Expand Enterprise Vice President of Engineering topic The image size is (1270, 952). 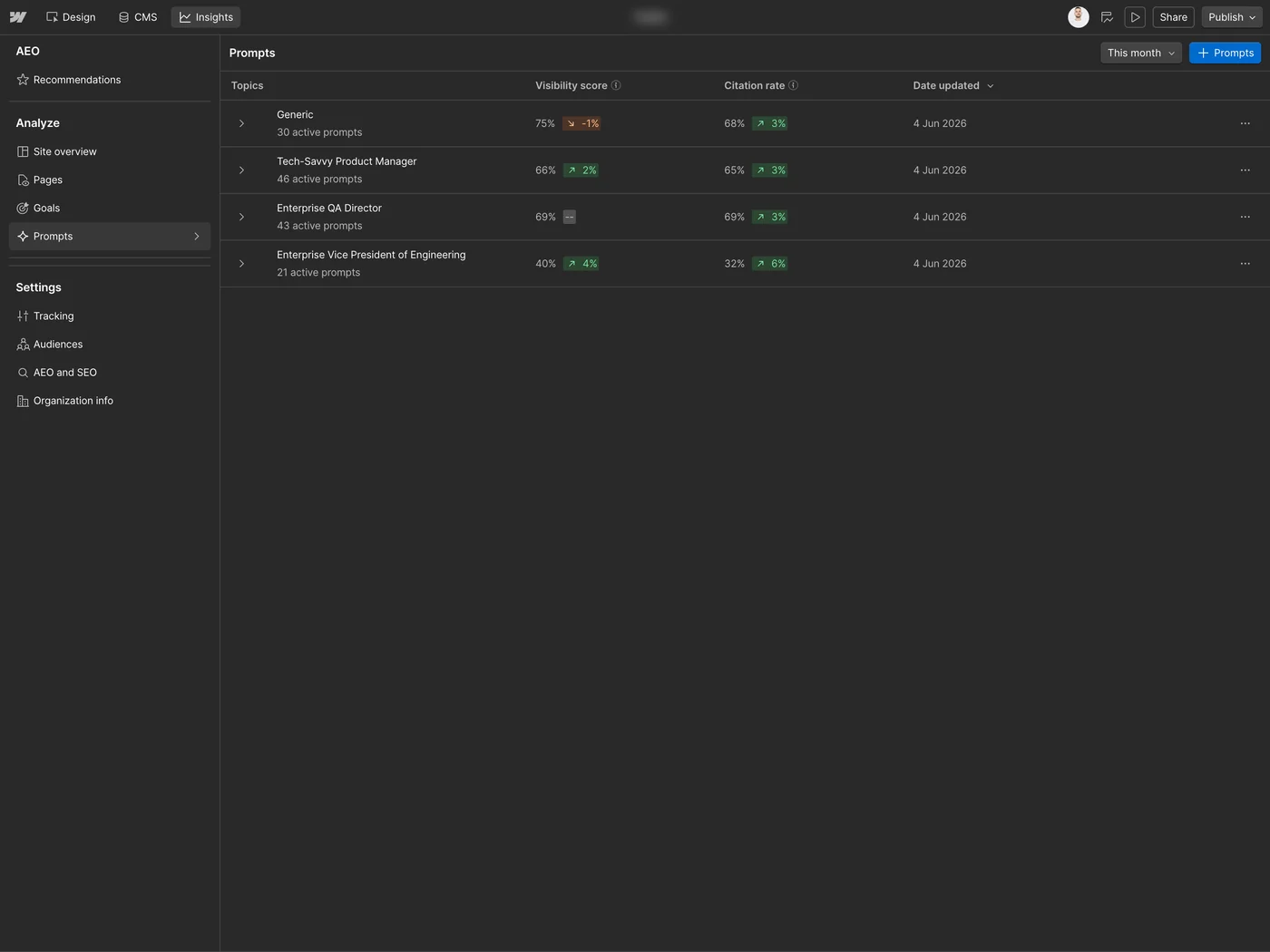pos(241,264)
